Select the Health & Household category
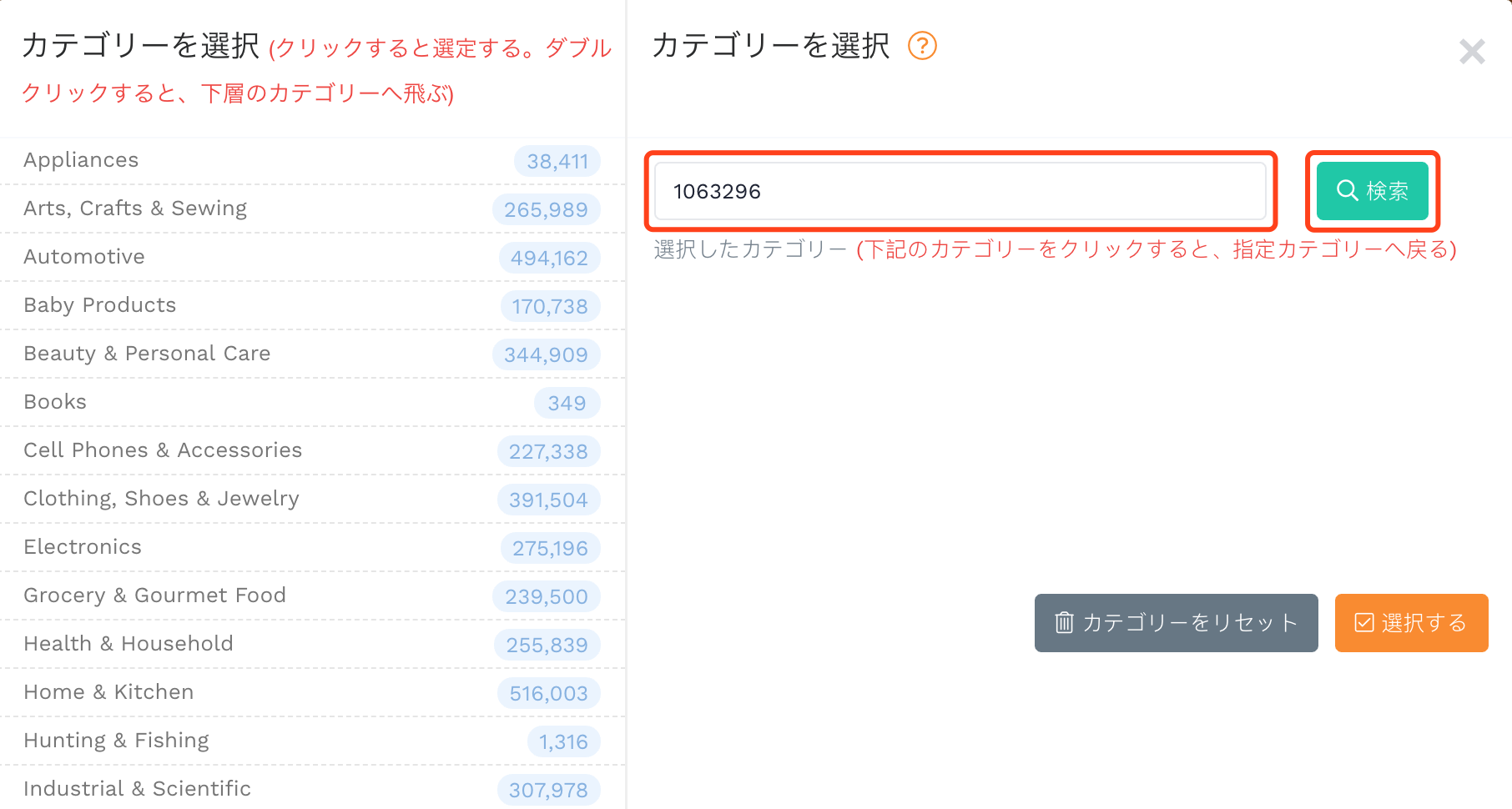Image resolution: width=1512 pixels, height=809 pixels. coord(313,645)
